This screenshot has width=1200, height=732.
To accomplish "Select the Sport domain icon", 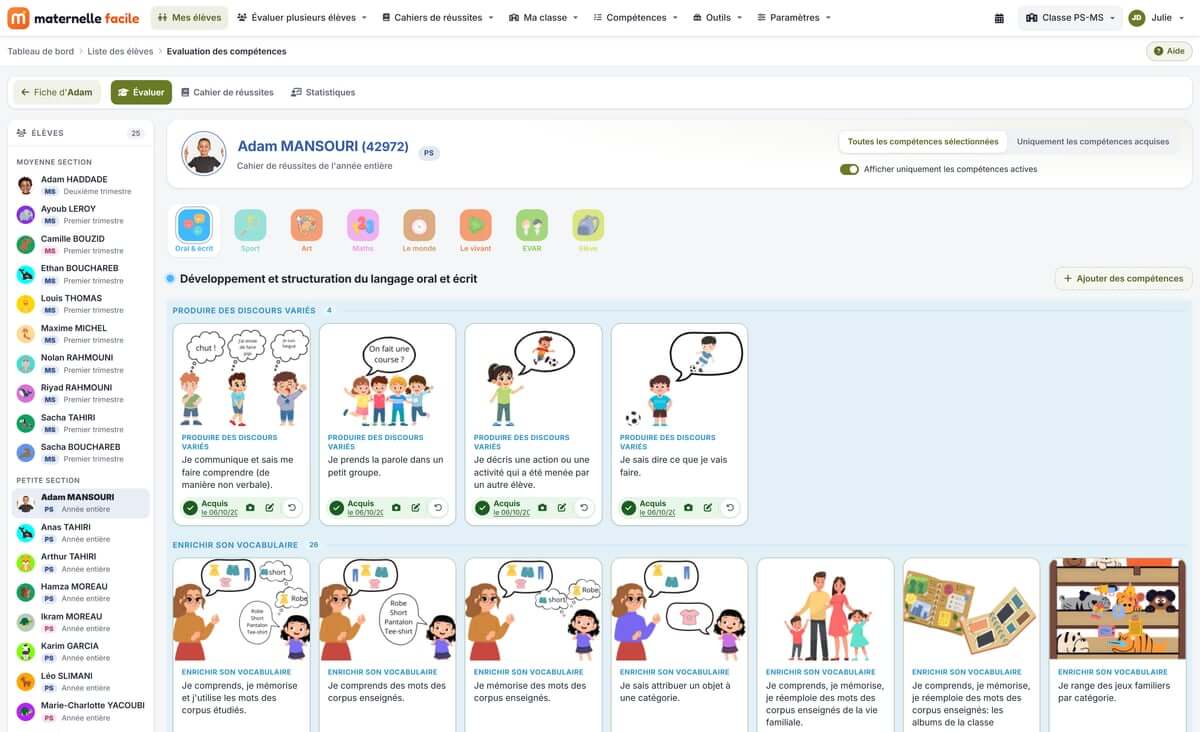I will coord(250,229).
